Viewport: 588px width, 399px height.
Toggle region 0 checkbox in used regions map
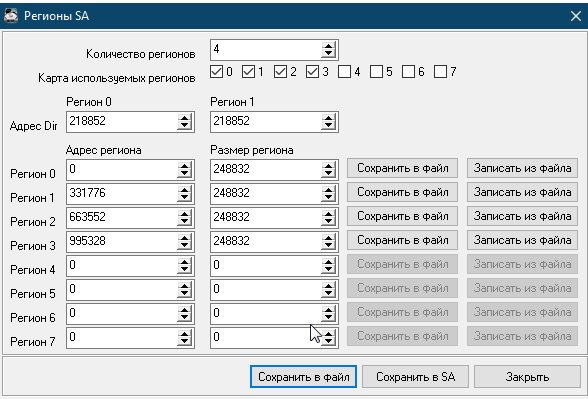coord(216,71)
